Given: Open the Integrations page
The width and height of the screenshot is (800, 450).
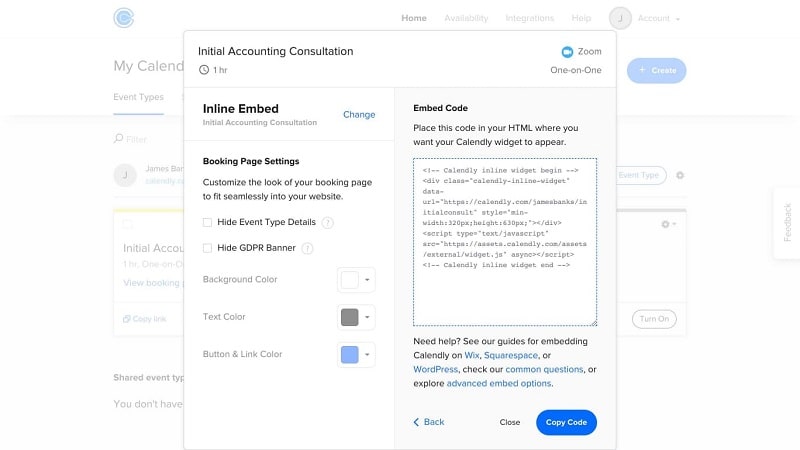Looking at the screenshot, I should 530,18.
